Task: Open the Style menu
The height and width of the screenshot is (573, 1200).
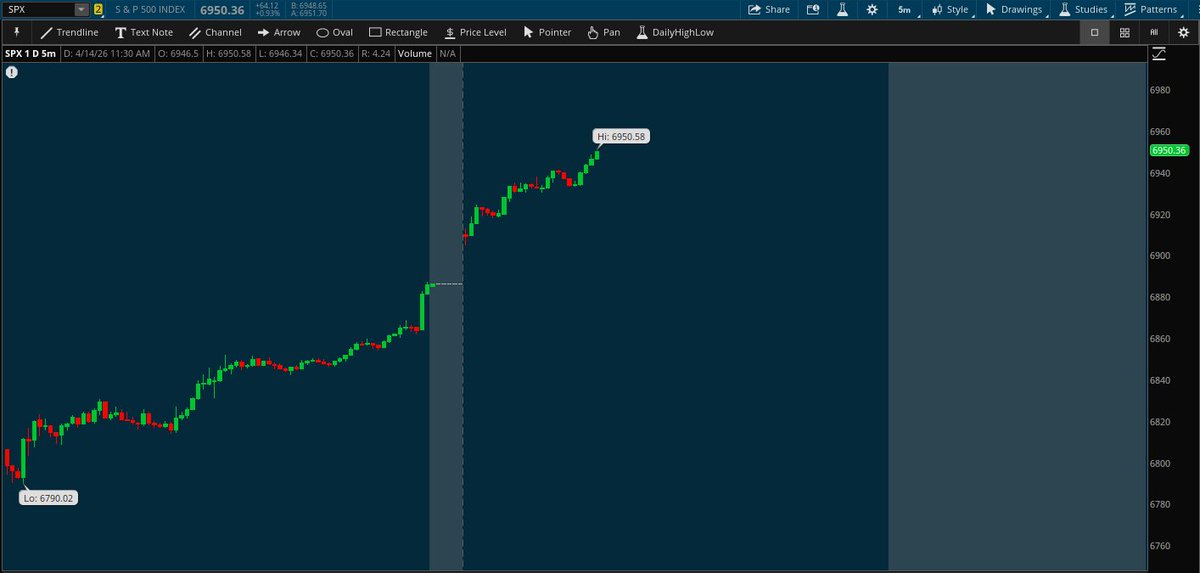Action: coord(949,9)
